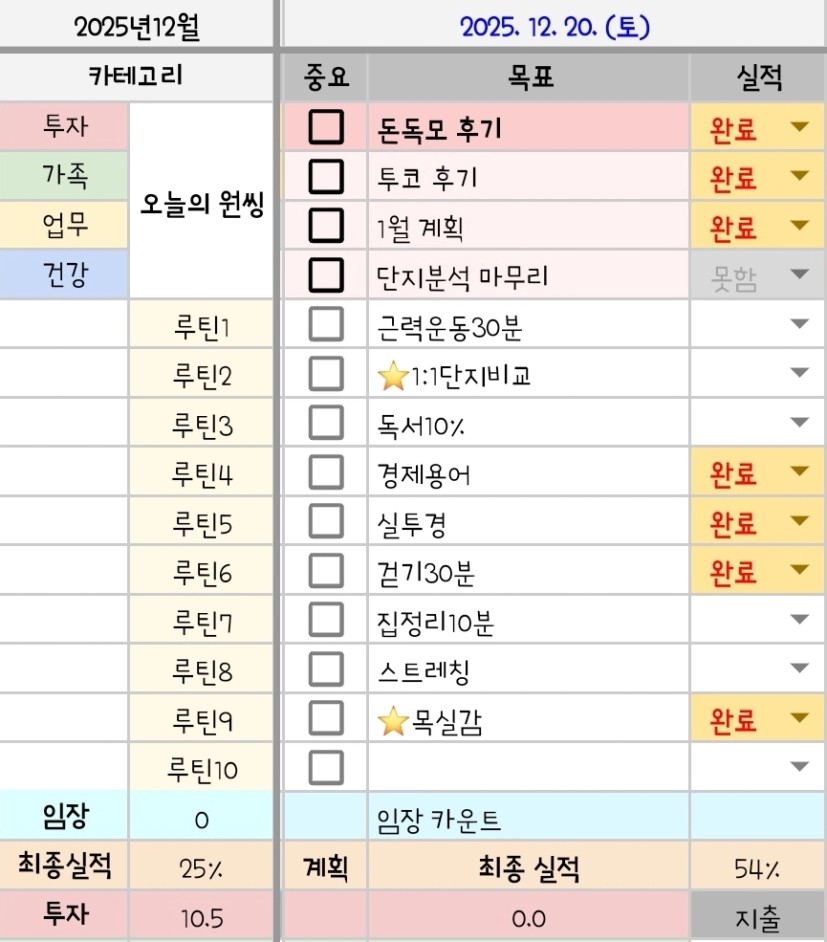Open the empty status dropdown for 집정리10분

(798, 621)
